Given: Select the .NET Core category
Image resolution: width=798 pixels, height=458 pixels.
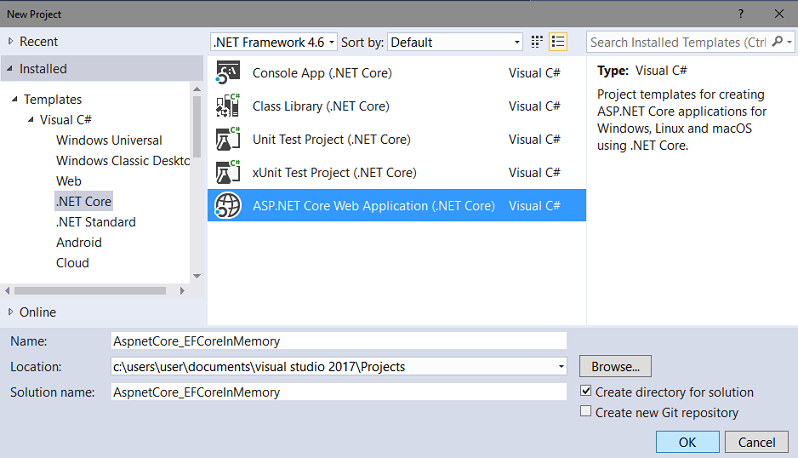Looking at the screenshot, I should tap(83, 201).
